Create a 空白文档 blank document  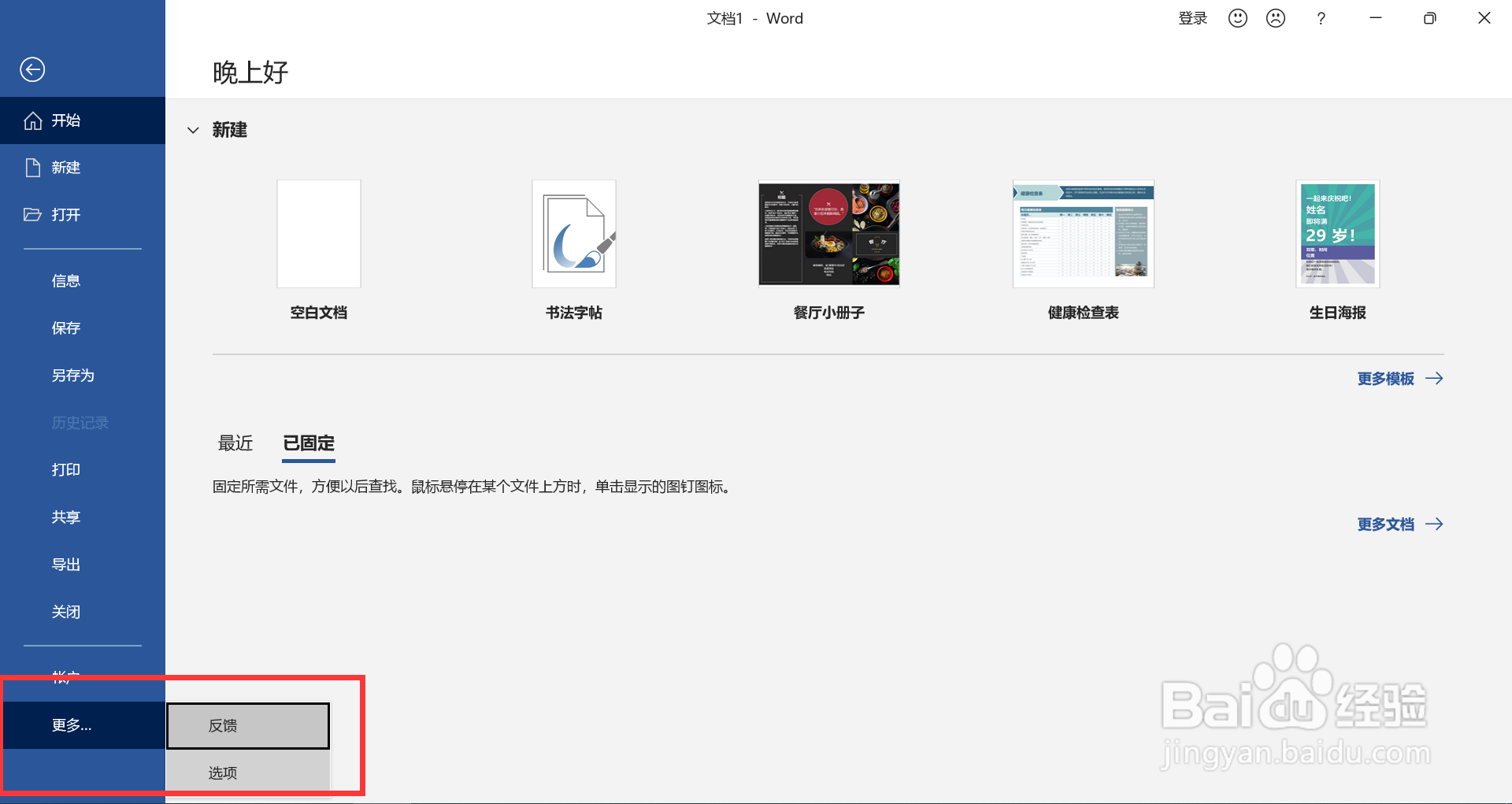pos(319,234)
